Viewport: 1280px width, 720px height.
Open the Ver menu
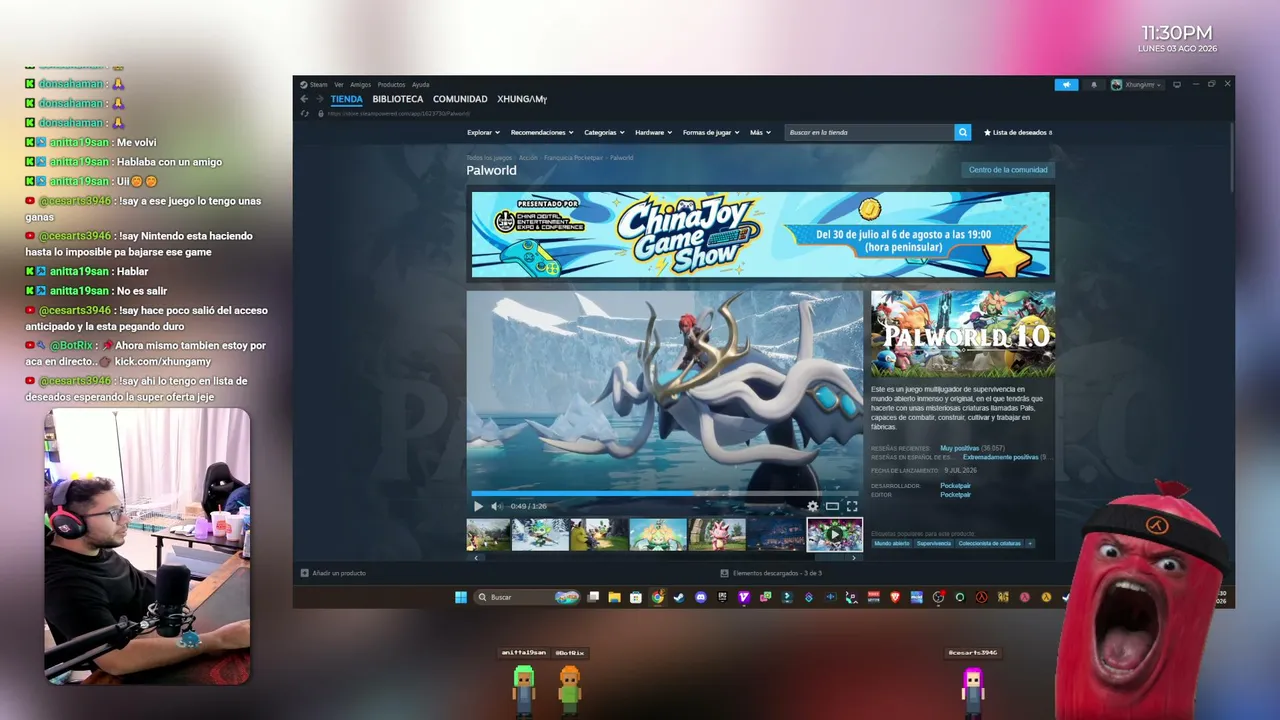(339, 85)
